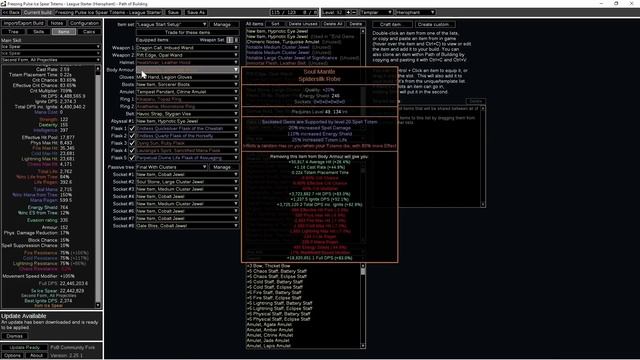Click the Save As button
This screenshot has width=640, height=360.
196,13
